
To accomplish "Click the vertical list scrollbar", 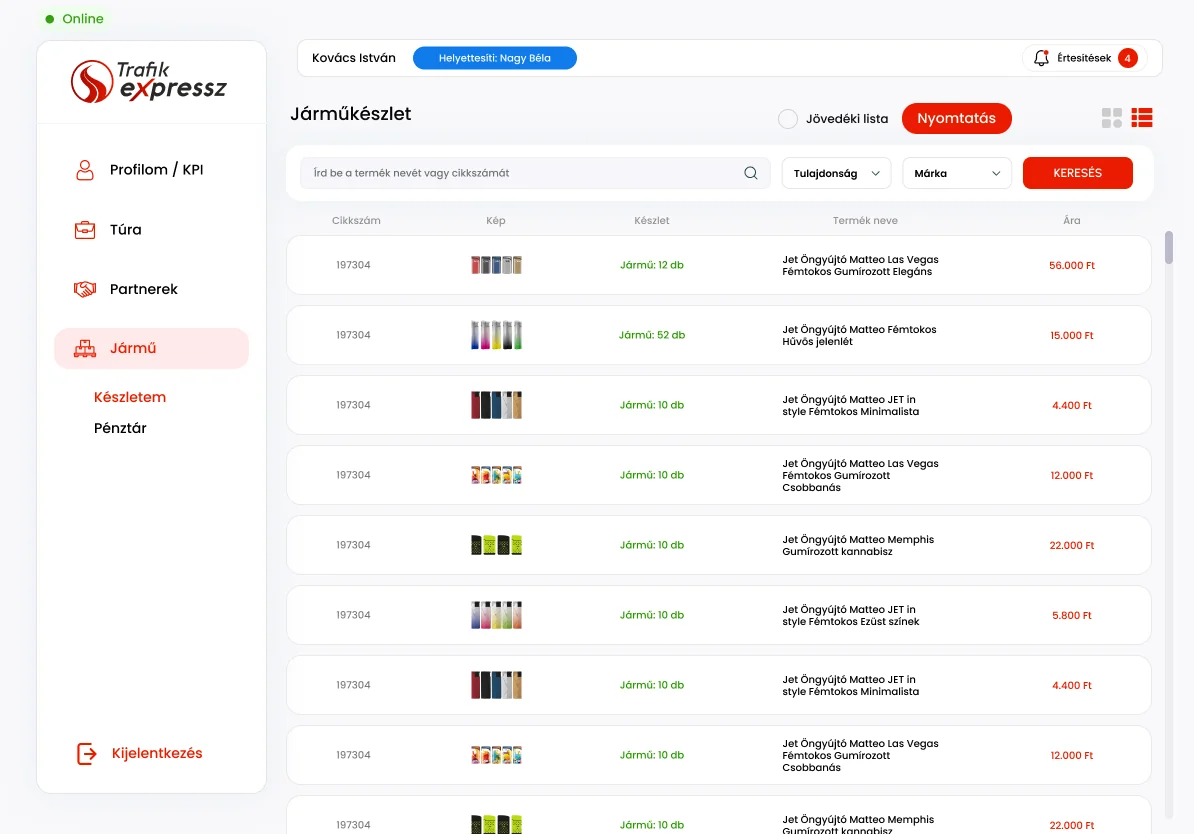I will 1169,248.
